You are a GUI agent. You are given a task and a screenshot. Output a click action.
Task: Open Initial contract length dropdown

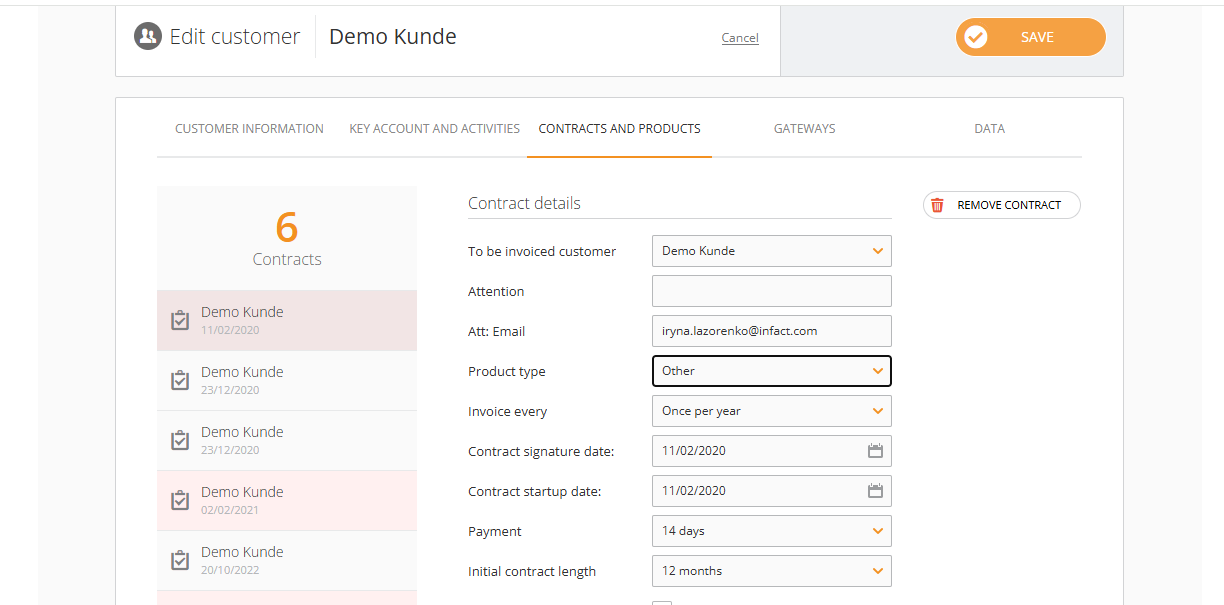pos(771,571)
